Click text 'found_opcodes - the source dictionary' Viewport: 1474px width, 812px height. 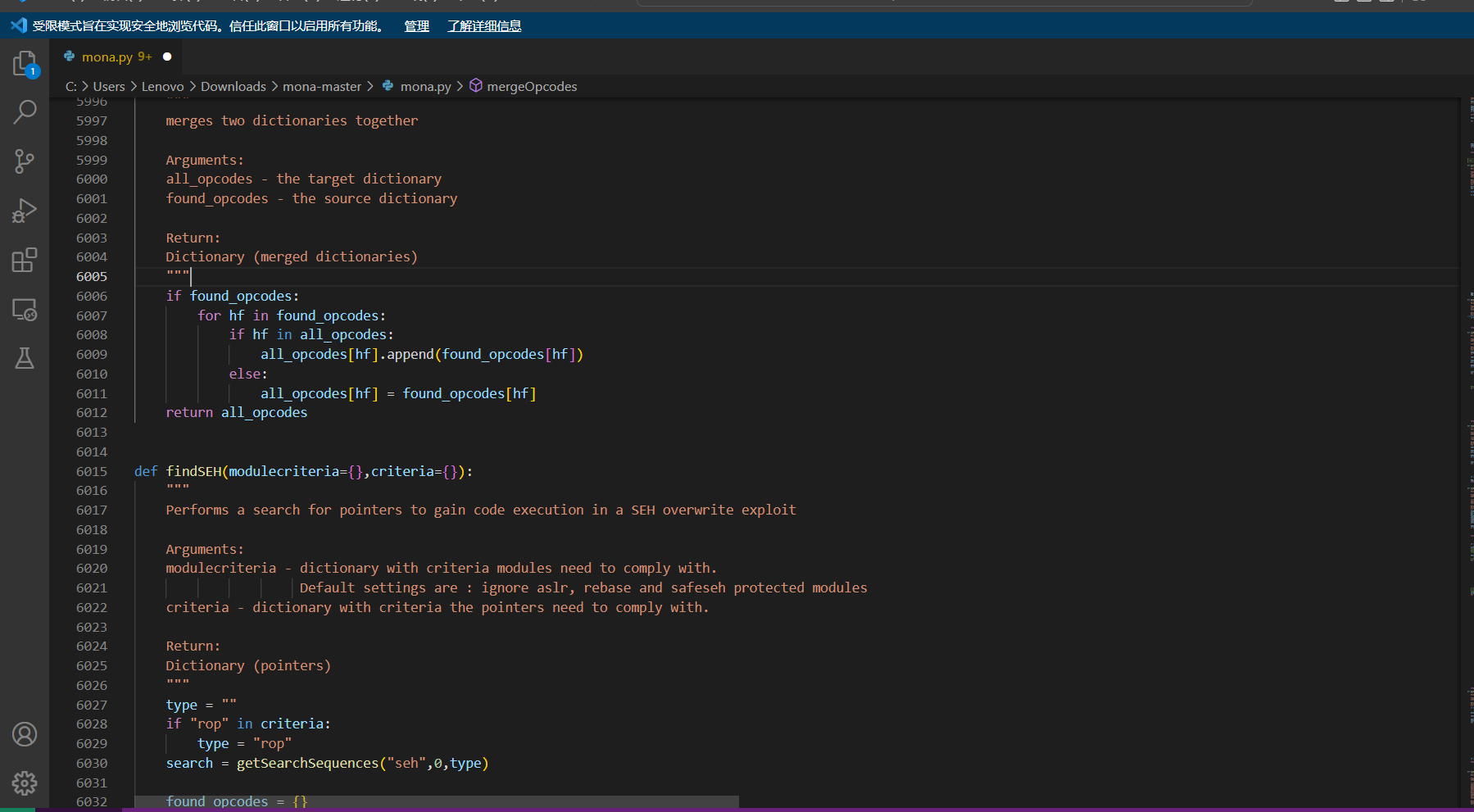311,198
